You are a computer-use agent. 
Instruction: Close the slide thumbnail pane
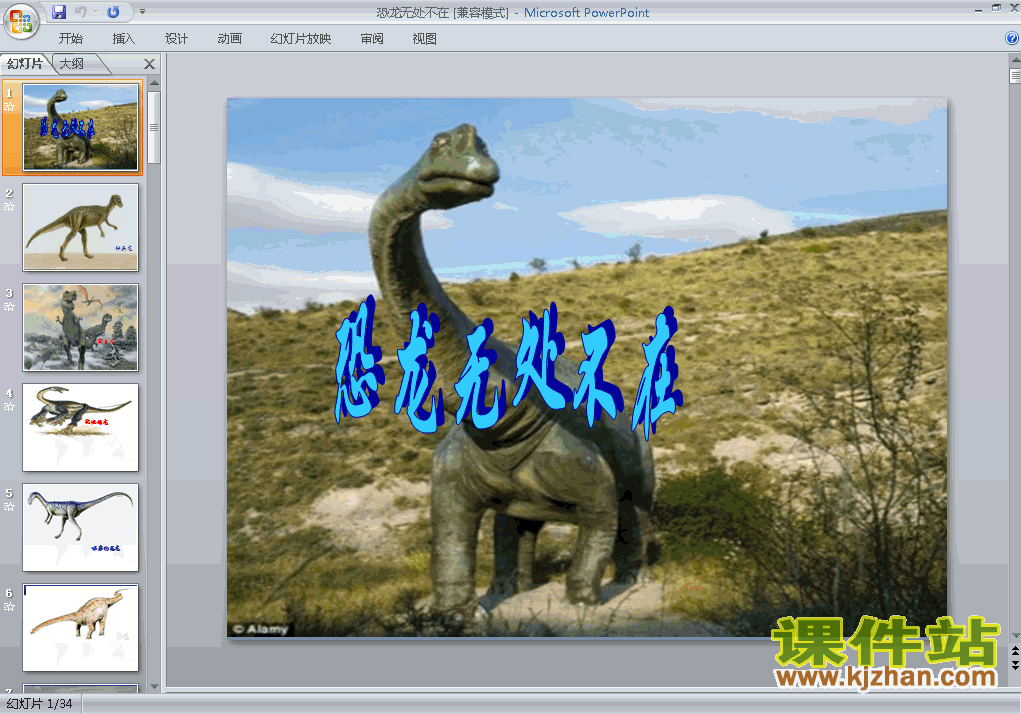click(149, 64)
